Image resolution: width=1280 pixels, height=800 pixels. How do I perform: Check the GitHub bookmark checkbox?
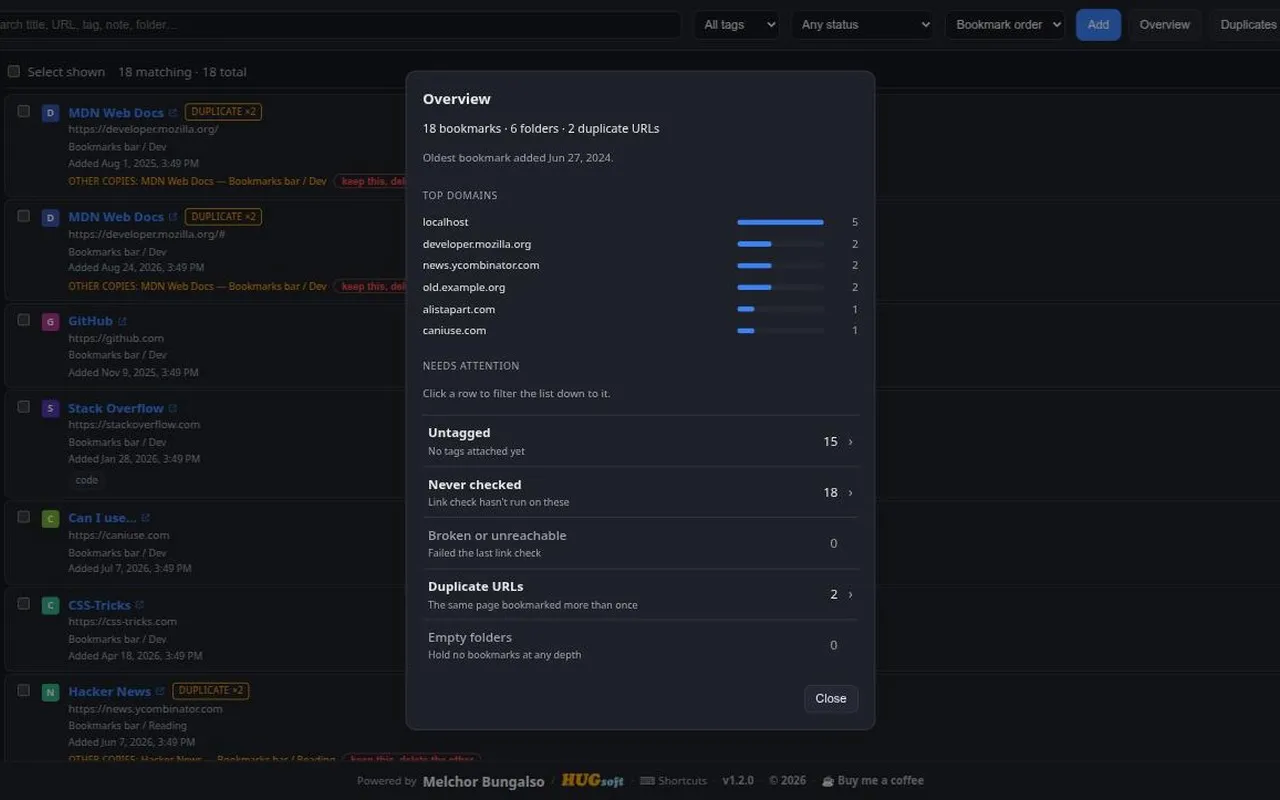[24, 320]
